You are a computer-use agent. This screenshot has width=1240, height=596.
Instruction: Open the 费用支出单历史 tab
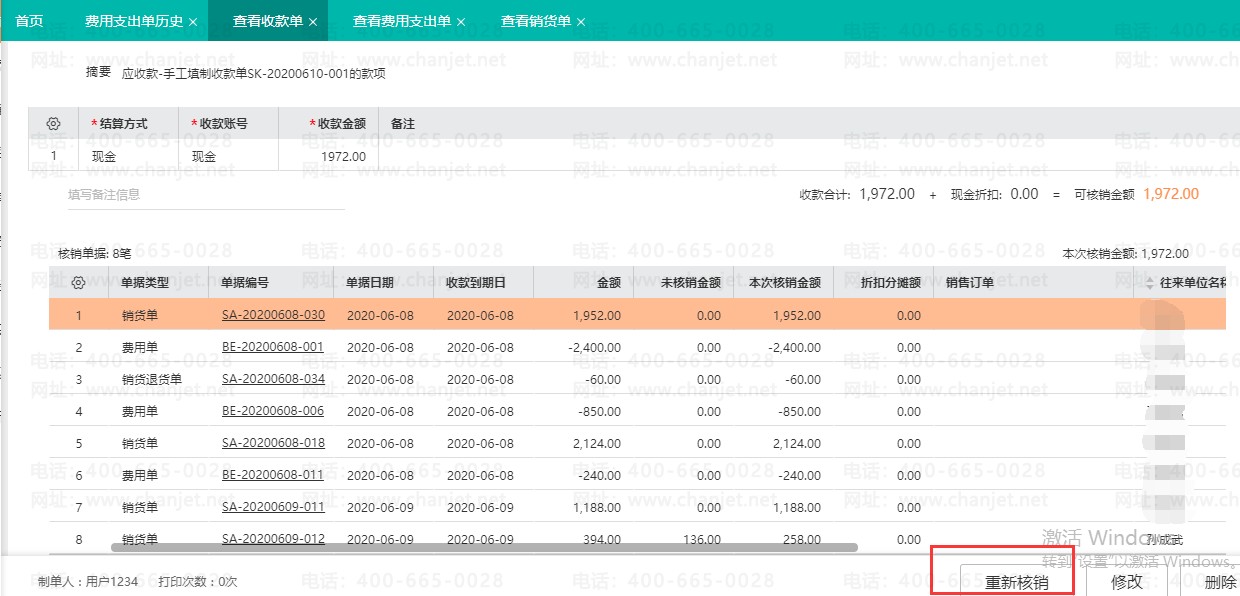[x=133, y=21]
